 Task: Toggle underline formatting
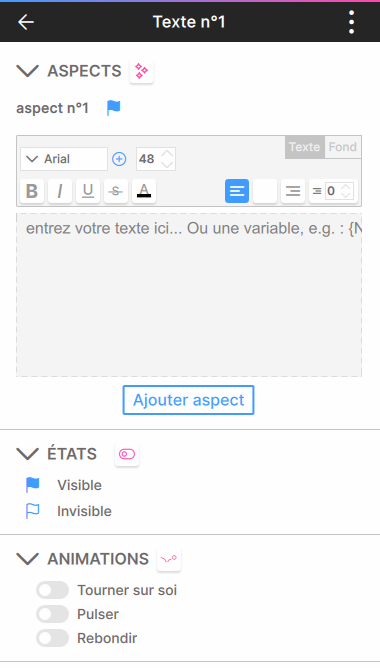pyautogui.click(x=88, y=191)
